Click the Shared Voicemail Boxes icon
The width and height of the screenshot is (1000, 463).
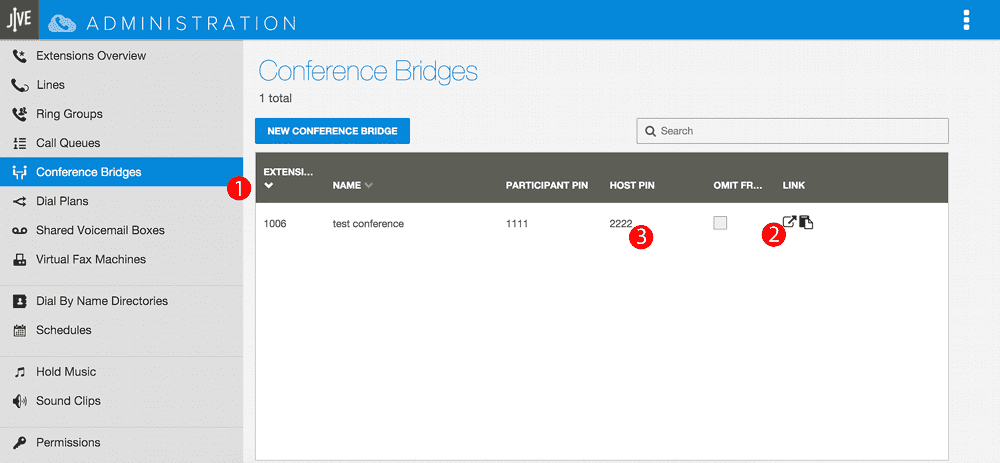click(x=19, y=230)
